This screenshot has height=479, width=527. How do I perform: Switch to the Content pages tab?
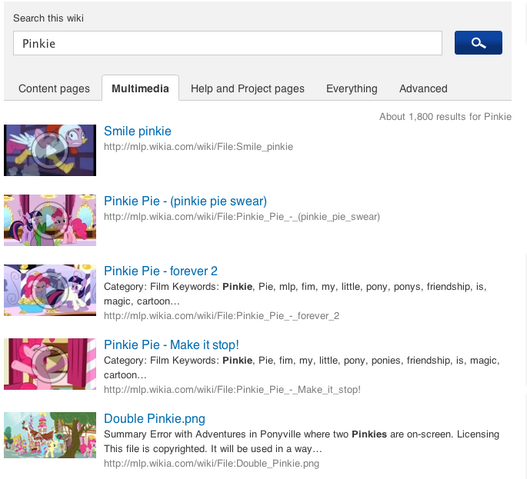click(x=54, y=88)
